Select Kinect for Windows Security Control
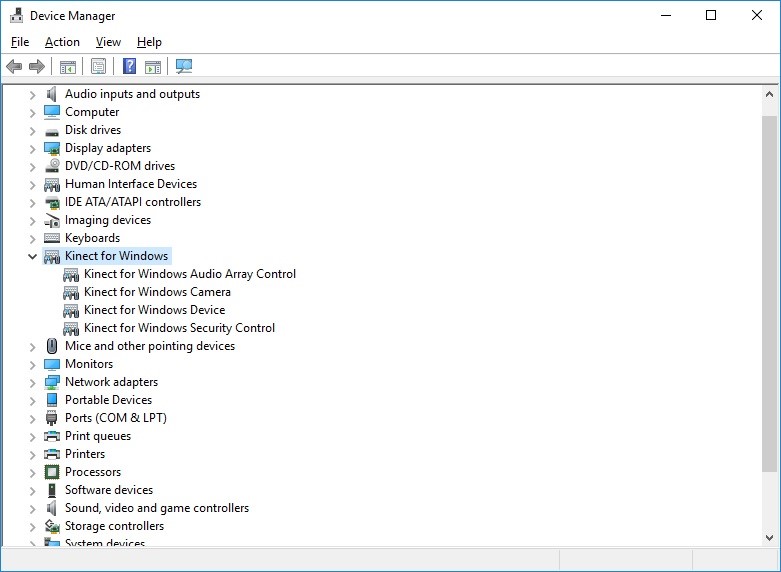This screenshot has width=781, height=572. 179,328
